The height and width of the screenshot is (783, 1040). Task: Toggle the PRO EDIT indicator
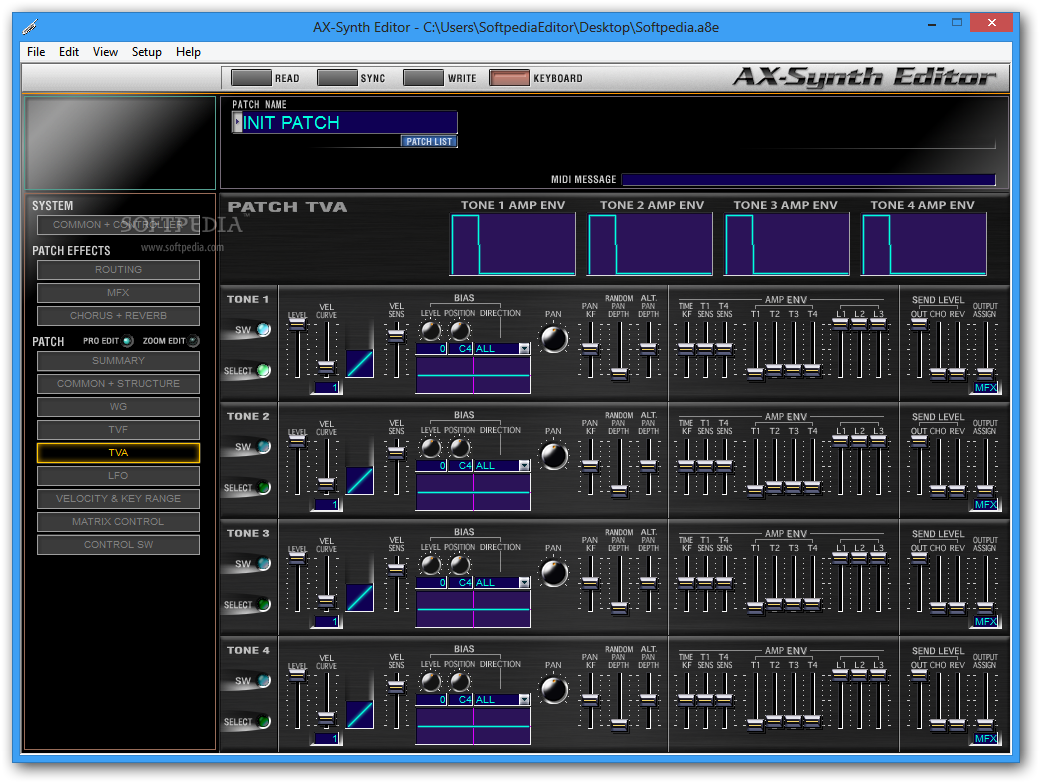pyautogui.click(x=127, y=341)
